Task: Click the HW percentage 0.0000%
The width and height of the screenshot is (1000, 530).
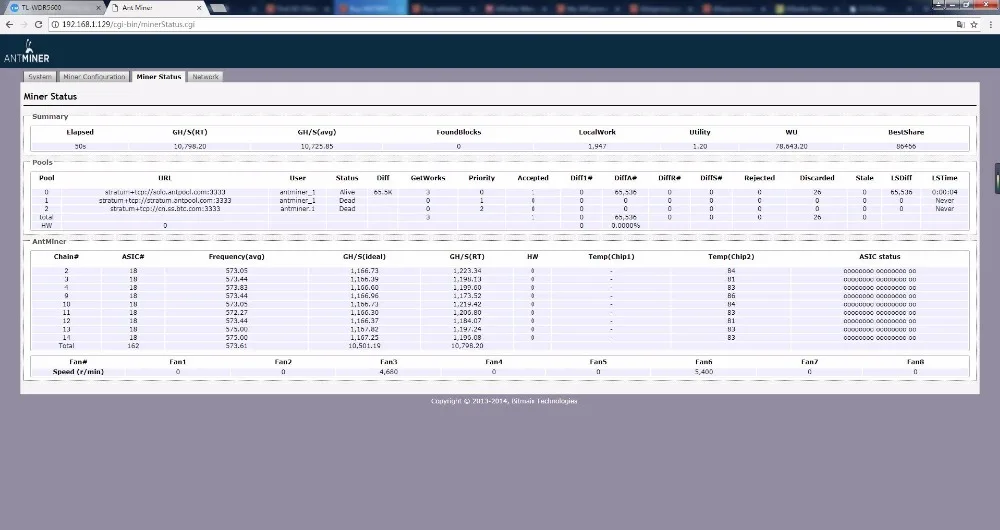Action: [x=625, y=225]
